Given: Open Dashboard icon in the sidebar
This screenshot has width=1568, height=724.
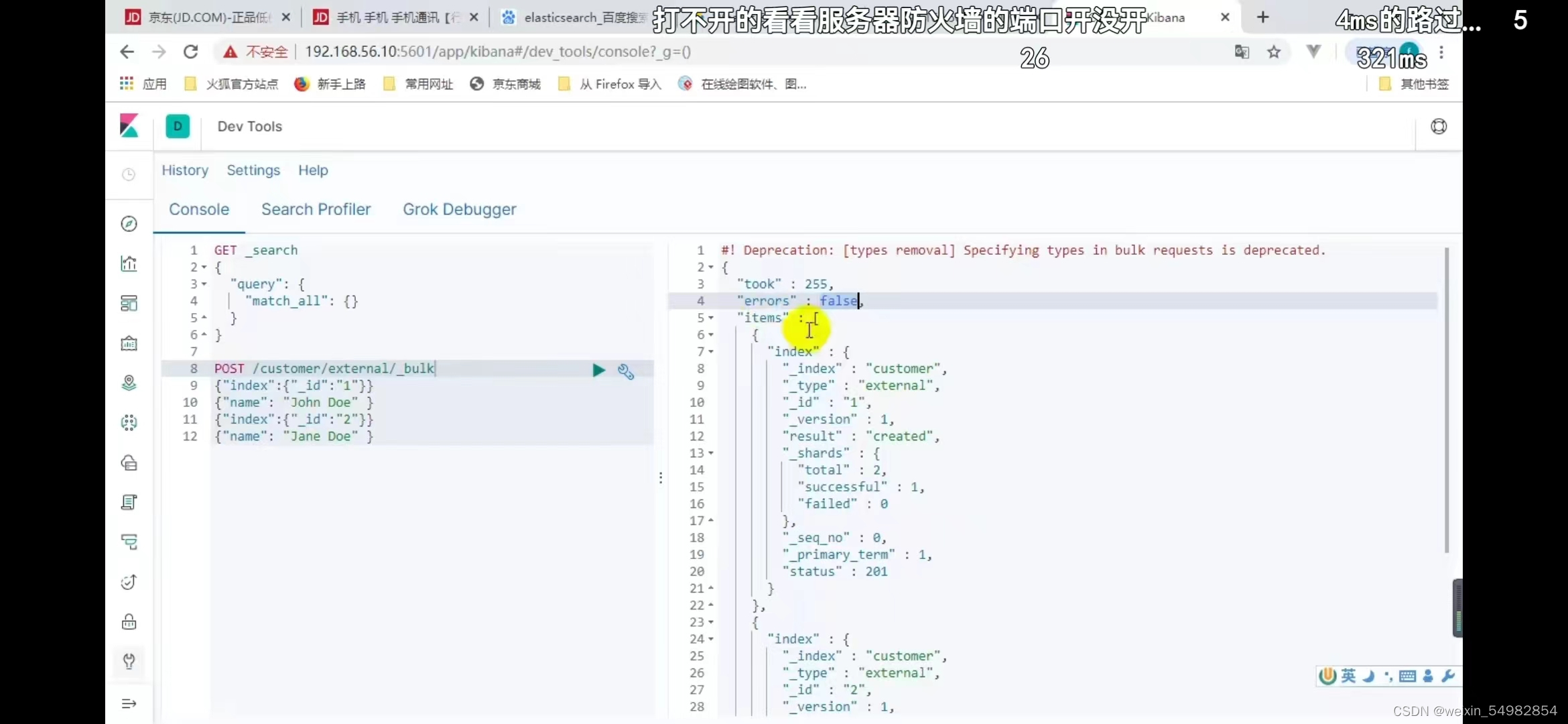Looking at the screenshot, I should (x=129, y=303).
